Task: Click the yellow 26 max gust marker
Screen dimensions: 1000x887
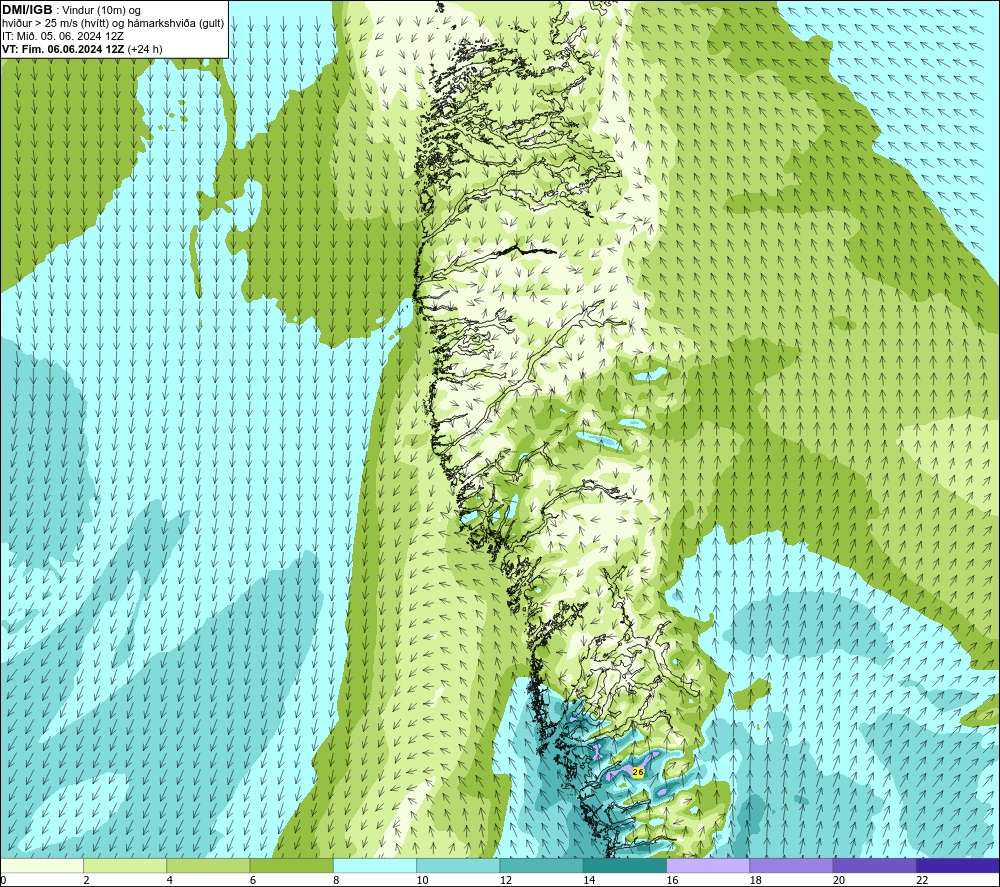Action: click(x=638, y=772)
